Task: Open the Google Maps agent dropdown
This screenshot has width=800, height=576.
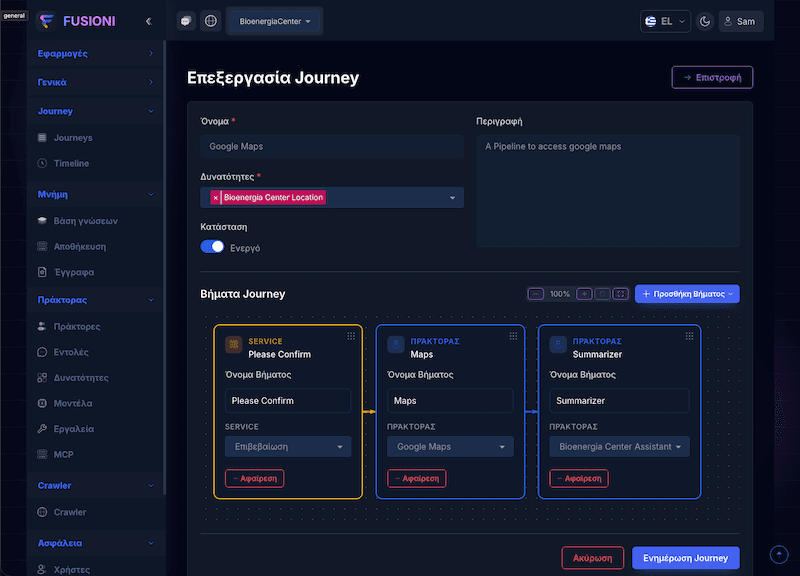Action: [451, 447]
